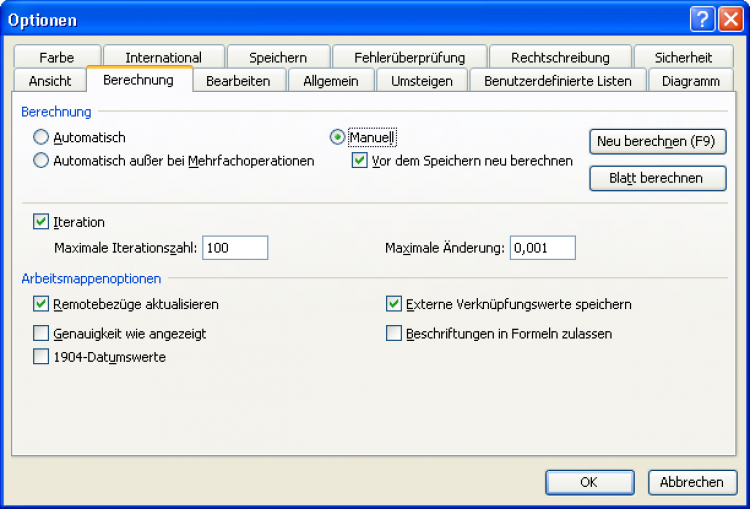750x509 pixels.
Task: Click the Blatt berechnen button
Action: coord(657,178)
